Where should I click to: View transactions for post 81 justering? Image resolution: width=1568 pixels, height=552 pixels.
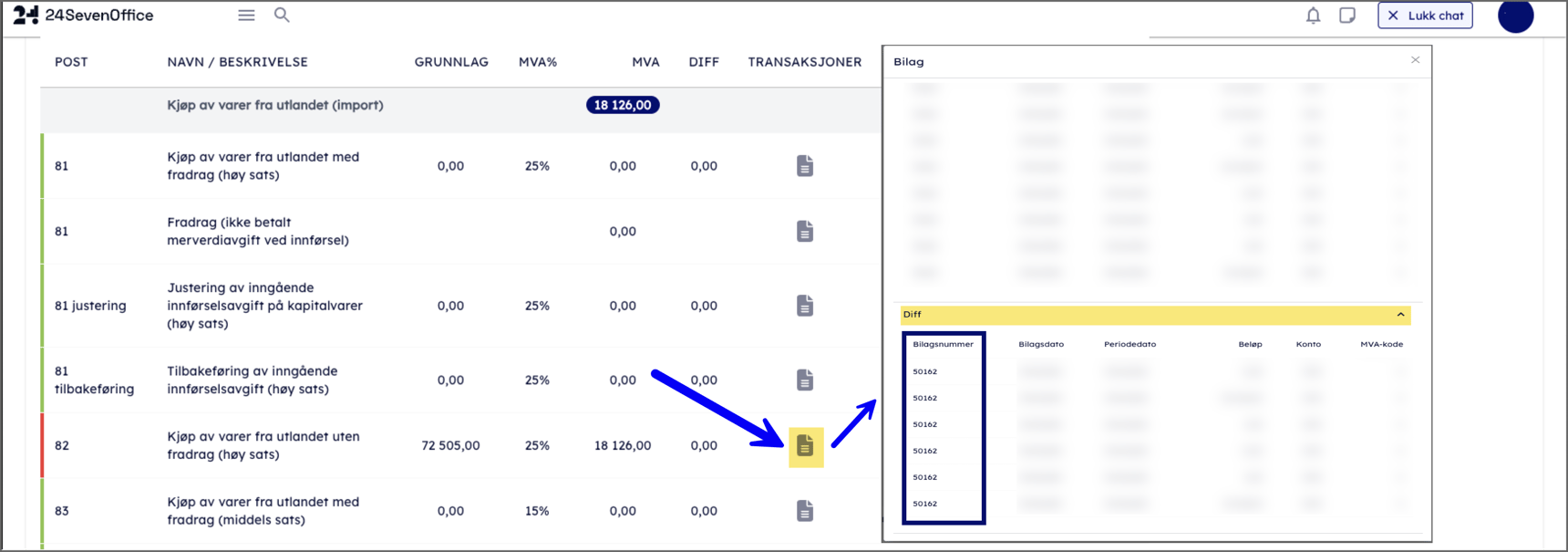pos(805,306)
